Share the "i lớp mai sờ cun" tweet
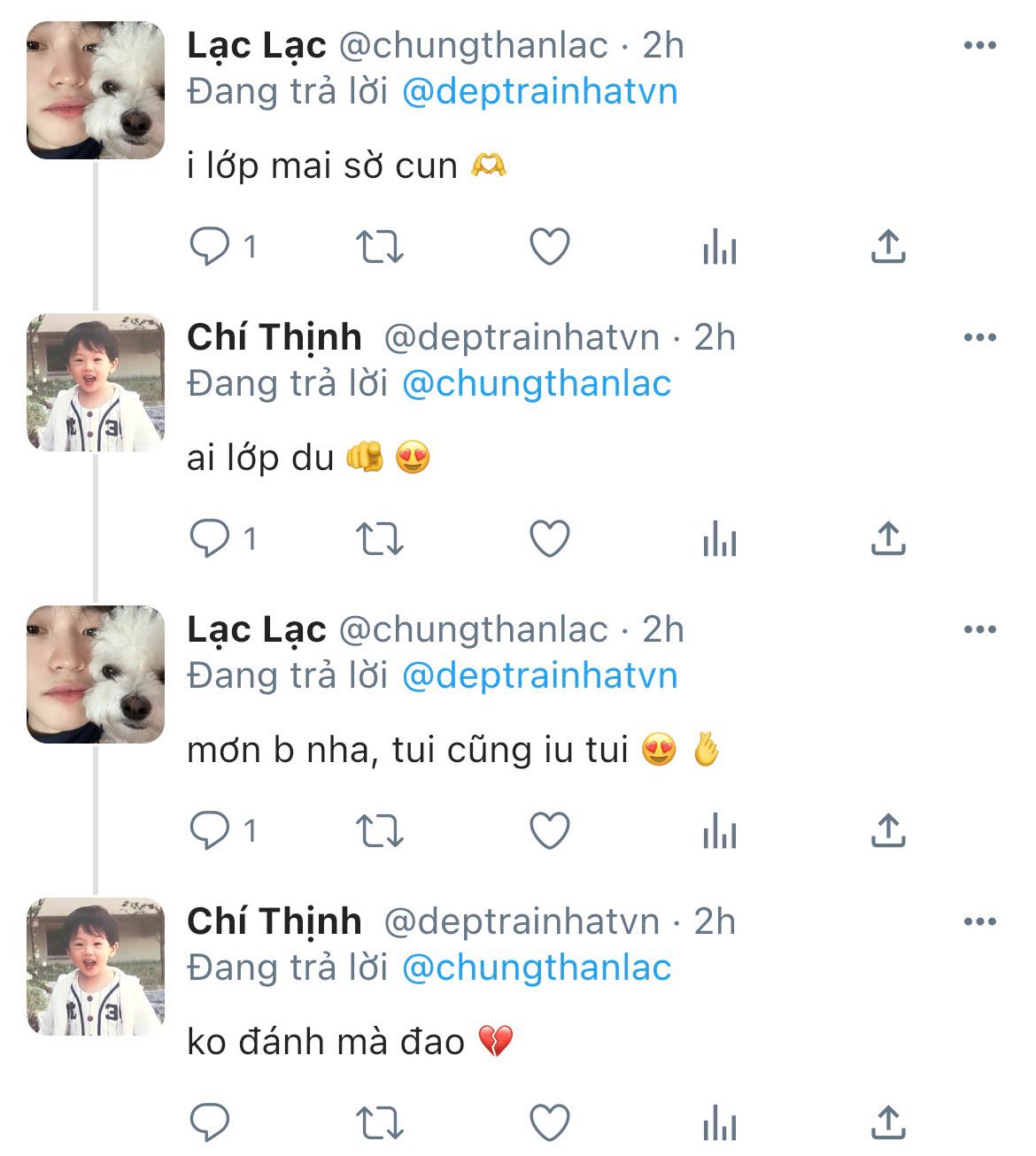 [x=888, y=247]
